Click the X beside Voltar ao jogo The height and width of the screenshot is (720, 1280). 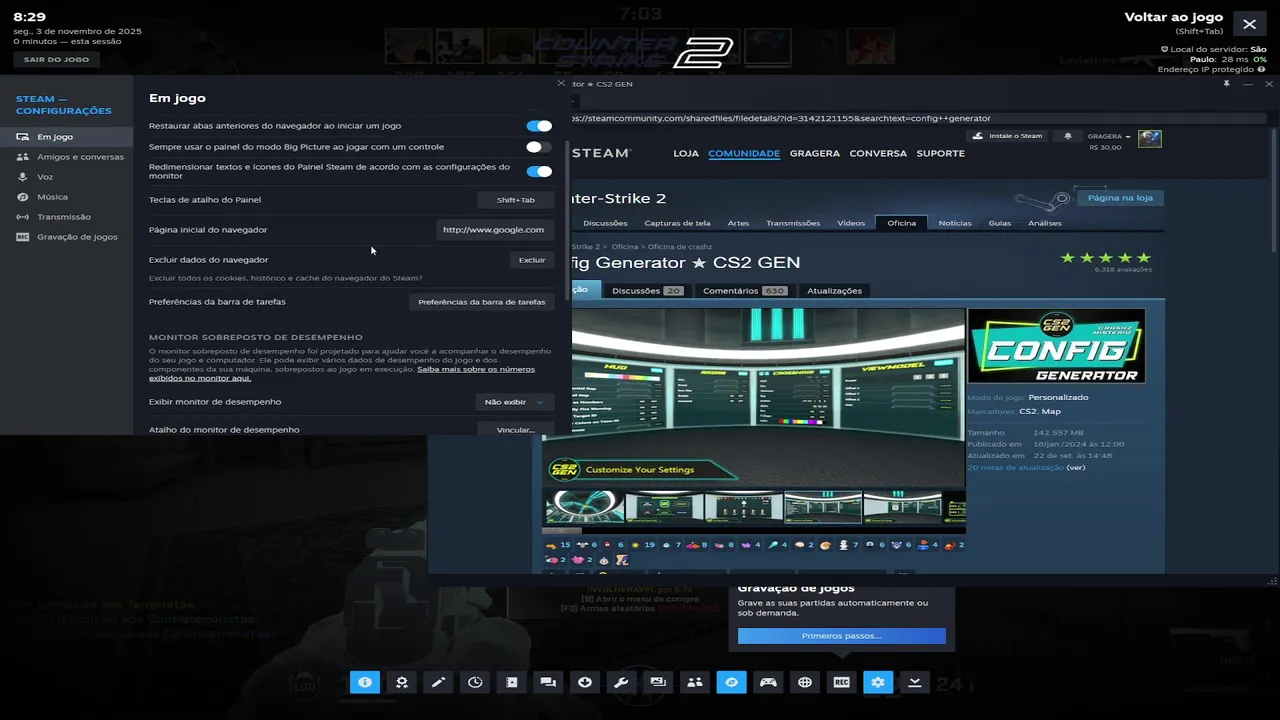(x=1249, y=24)
